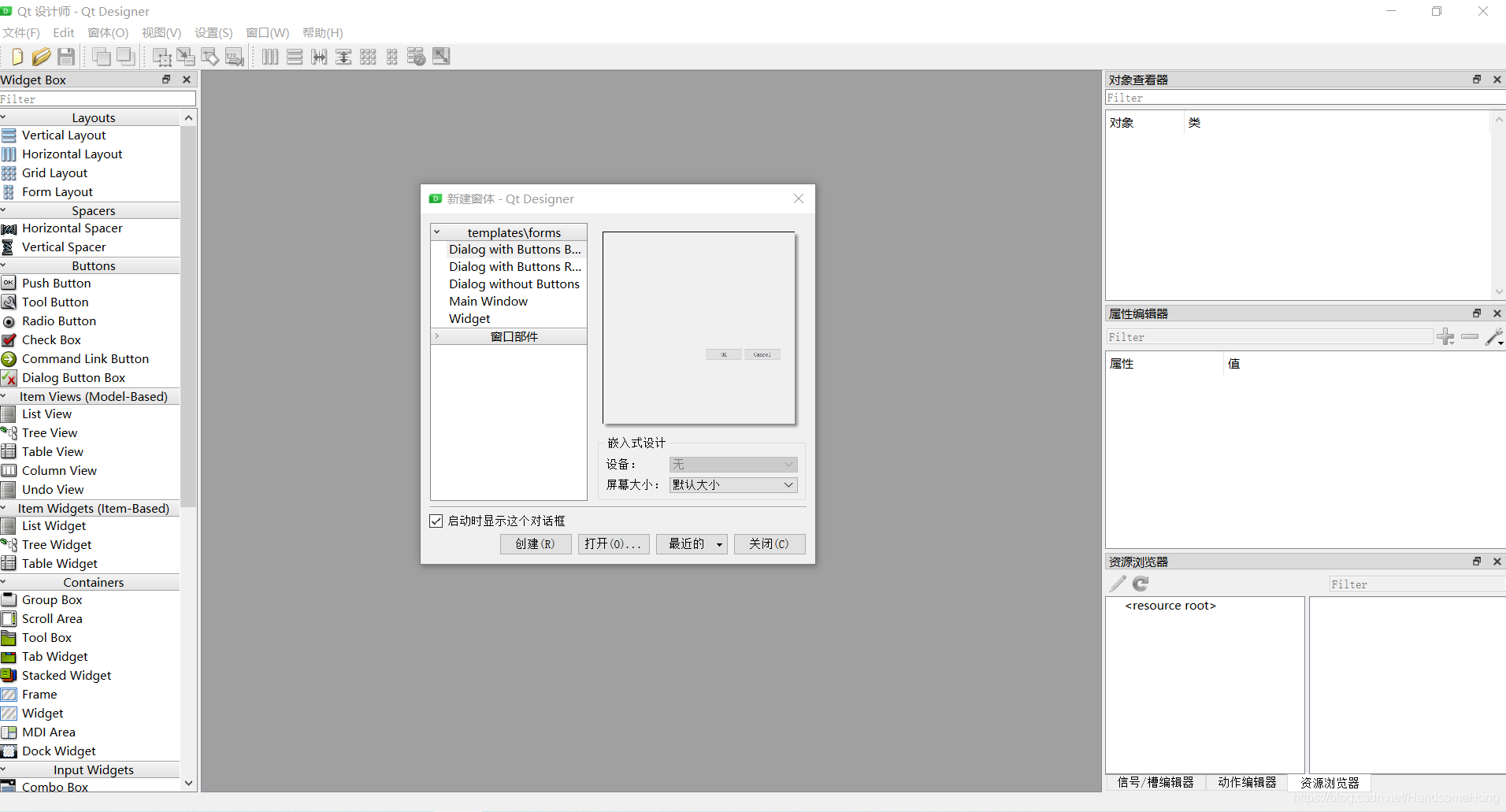Save the current form via toolbar icon
The height and width of the screenshot is (812, 1506).
66,56
